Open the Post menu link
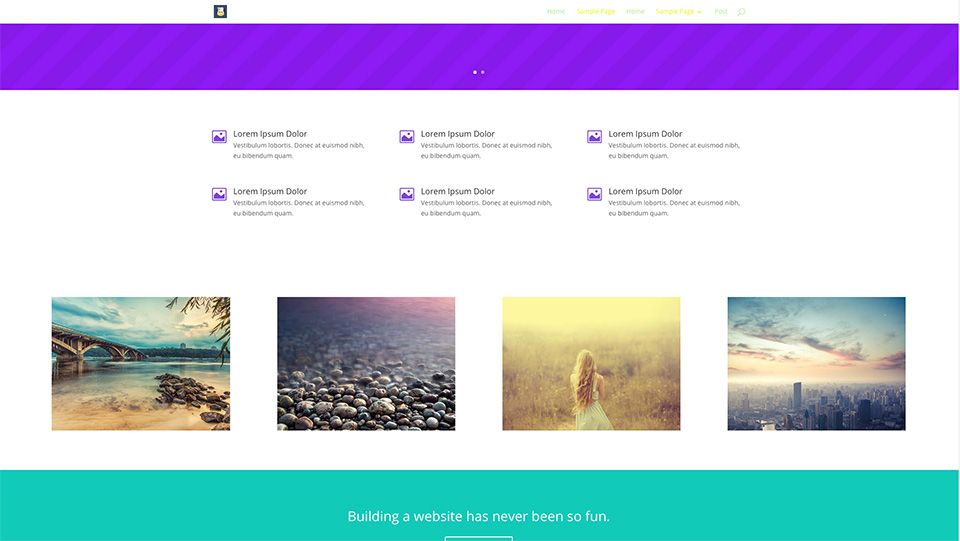This screenshot has width=960, height=541. point(721,12)
